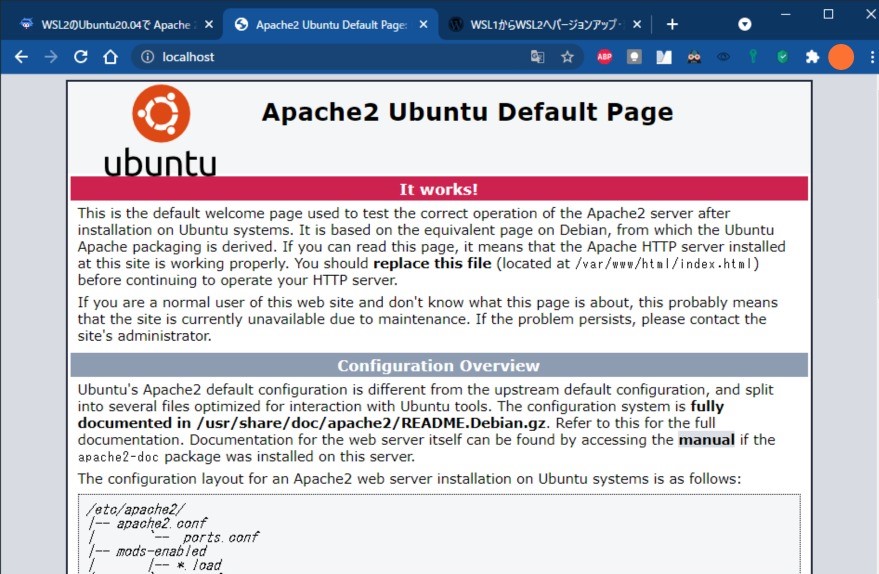Open a new tab with plus button
The image size is (879, 574).
point(672,25)
